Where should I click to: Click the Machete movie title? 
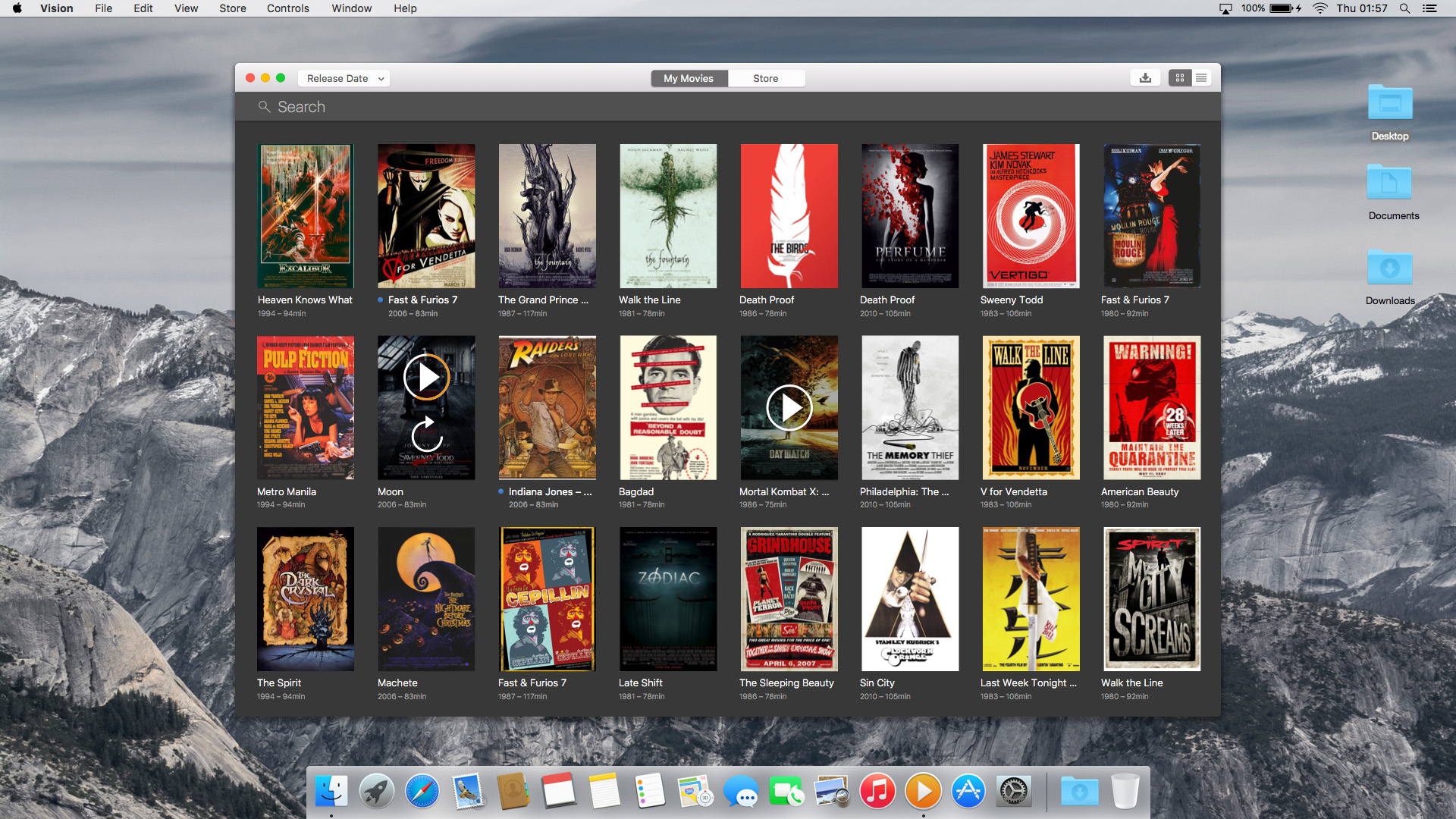397,683
